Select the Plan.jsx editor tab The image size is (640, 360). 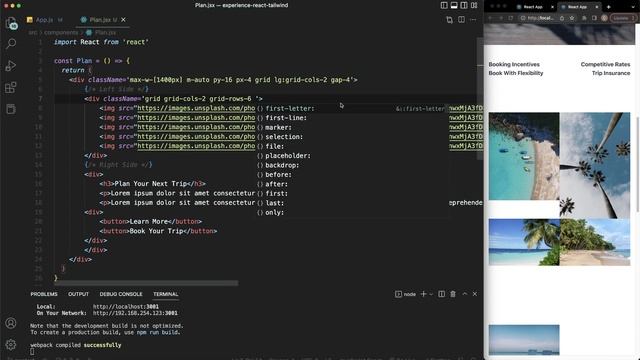click(x=100, y=20)
